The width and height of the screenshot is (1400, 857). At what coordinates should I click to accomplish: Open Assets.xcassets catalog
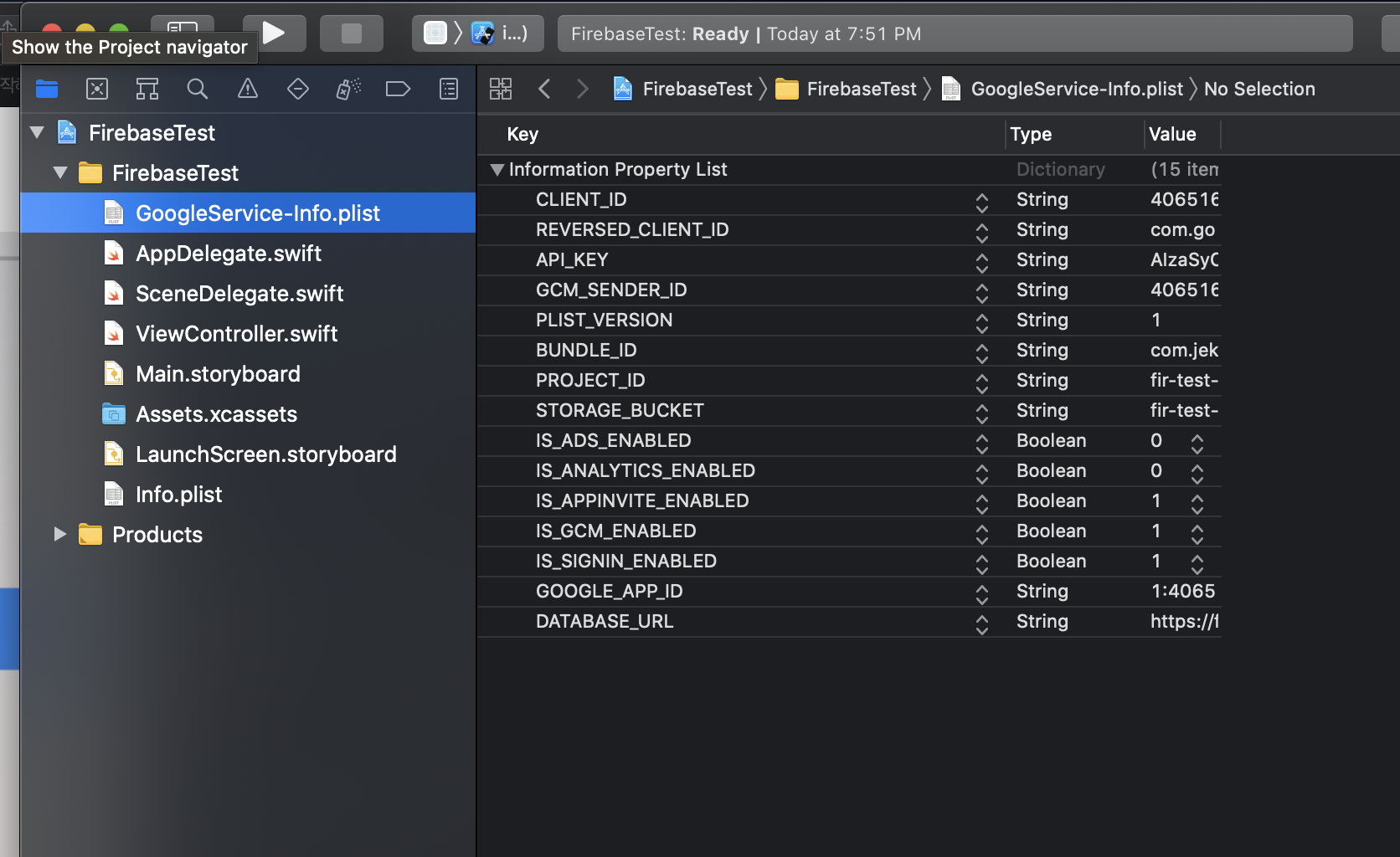tap(248, 413)
